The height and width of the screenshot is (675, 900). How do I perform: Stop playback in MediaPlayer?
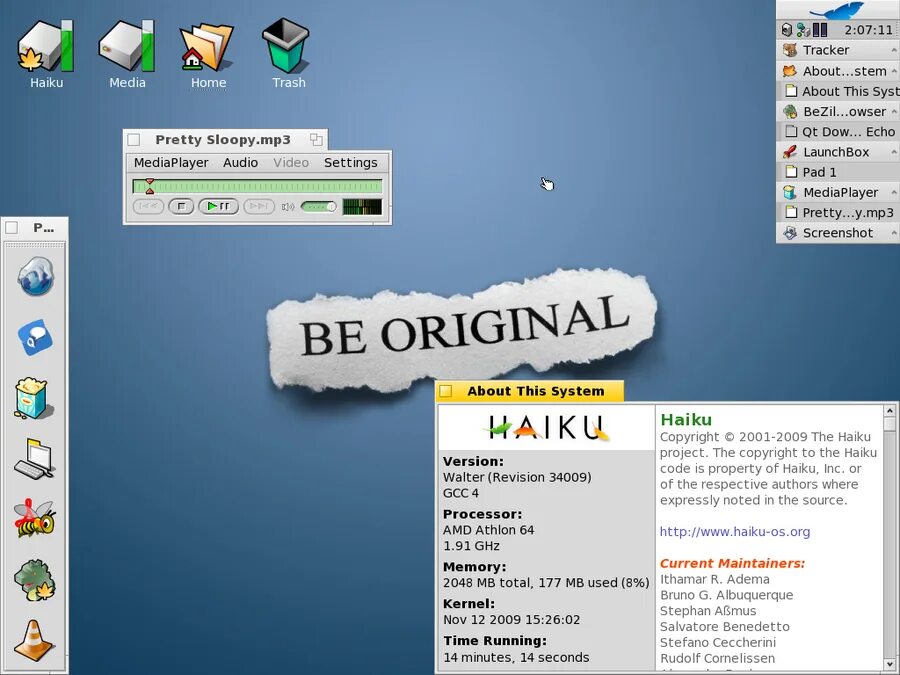click(181, 207)
